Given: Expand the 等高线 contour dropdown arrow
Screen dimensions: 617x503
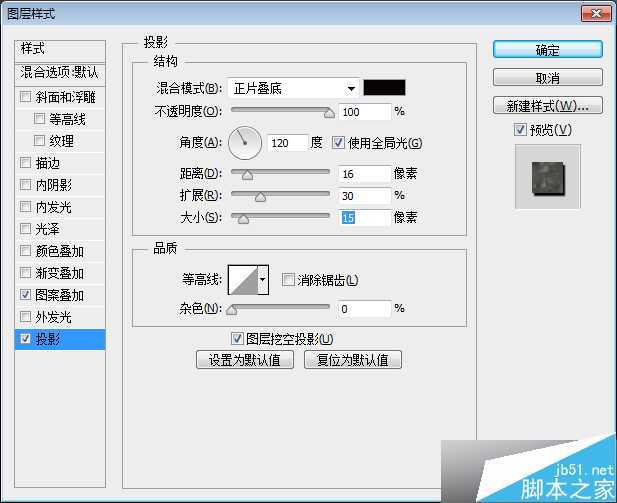Looking at the screenshot, I should [x=263, y=281].
